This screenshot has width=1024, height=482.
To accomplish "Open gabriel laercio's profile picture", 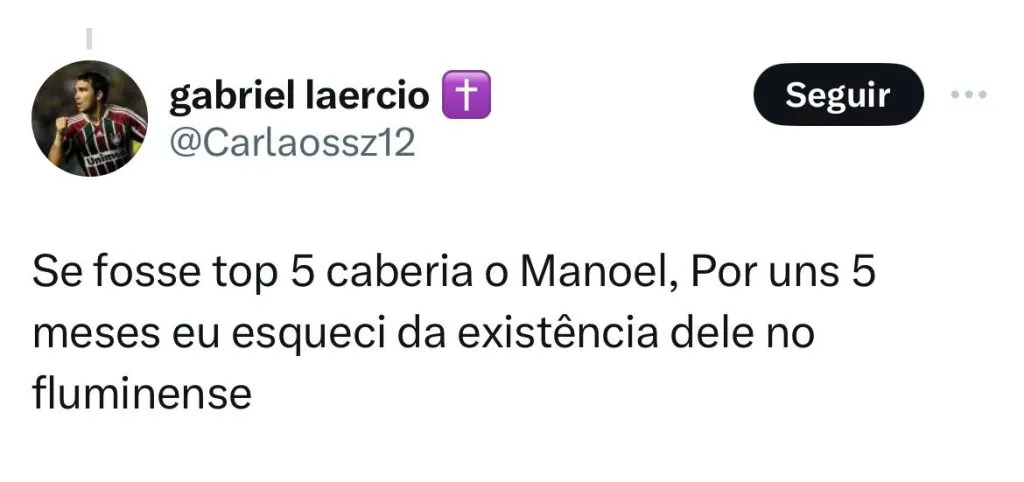I will point(90,118).
